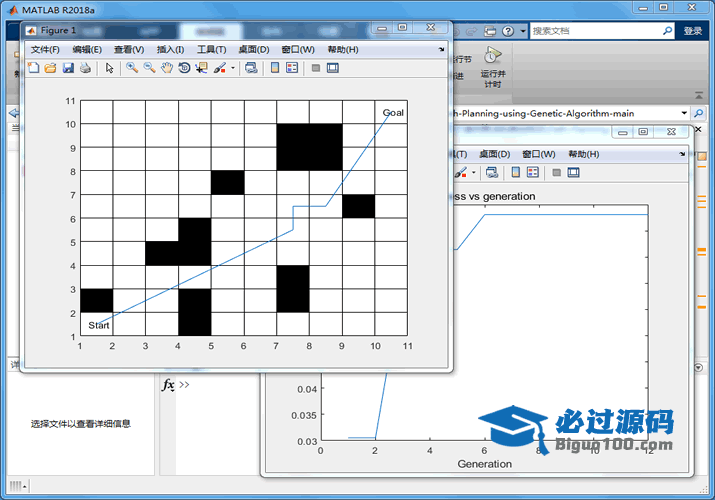Viewport: 715px width, 500px height.
Task: Click path text Planning-using-Genetic-Algorithm-main
Action: click(x=548, y=113)
